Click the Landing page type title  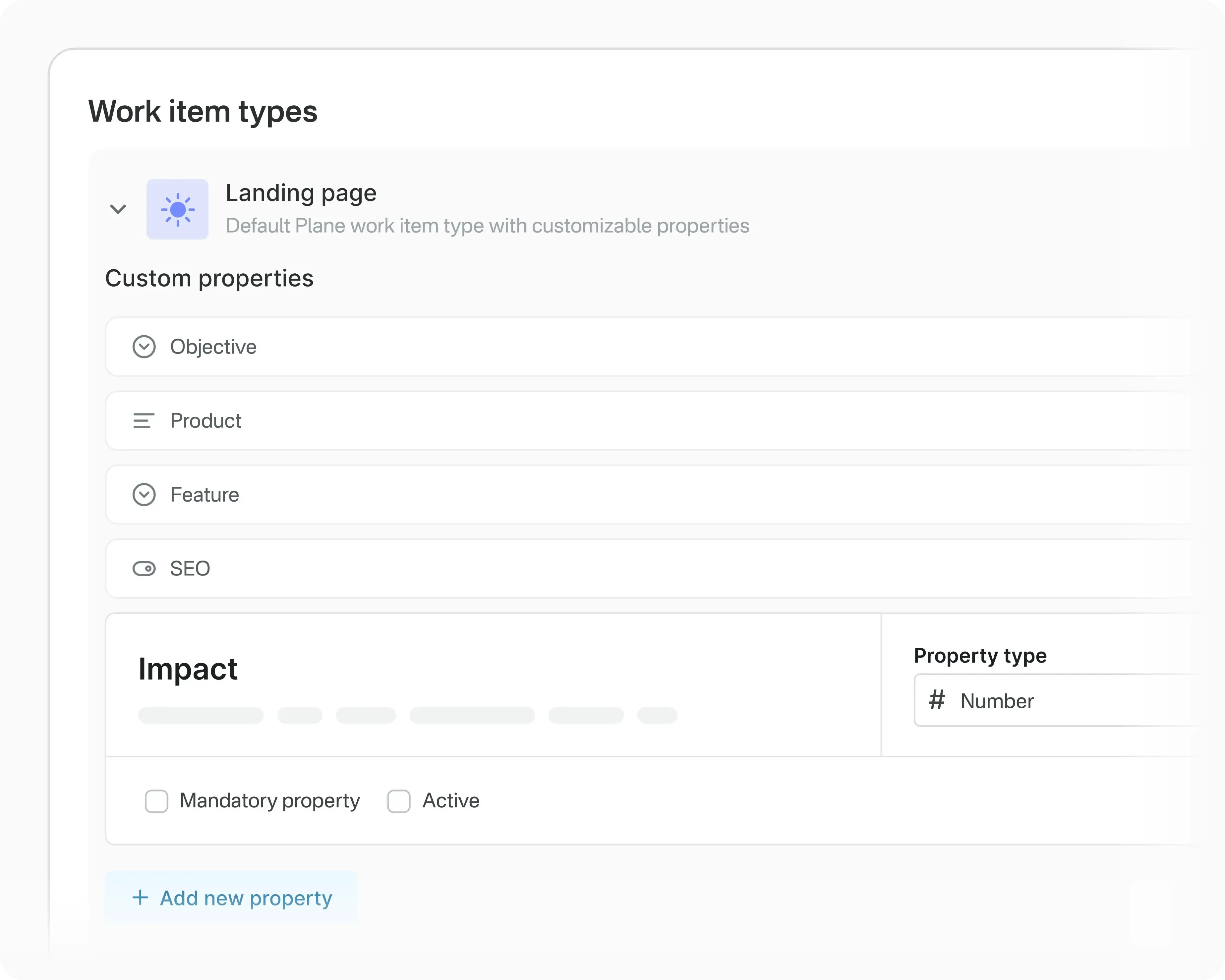301,193
